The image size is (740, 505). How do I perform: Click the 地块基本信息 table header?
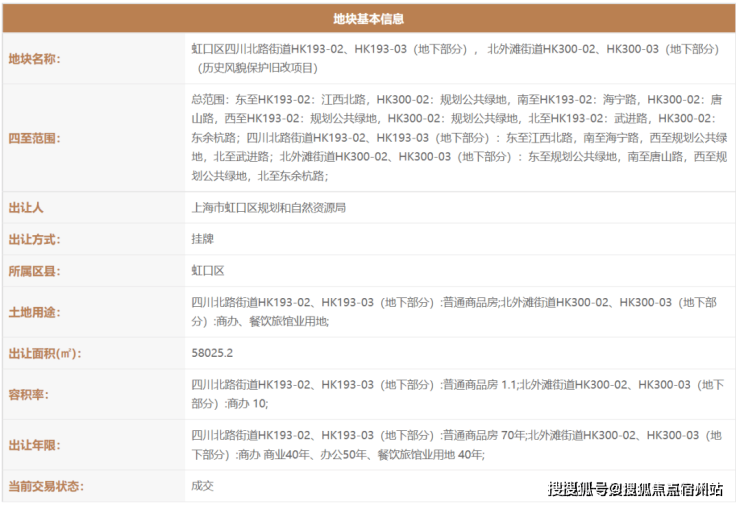368,18
